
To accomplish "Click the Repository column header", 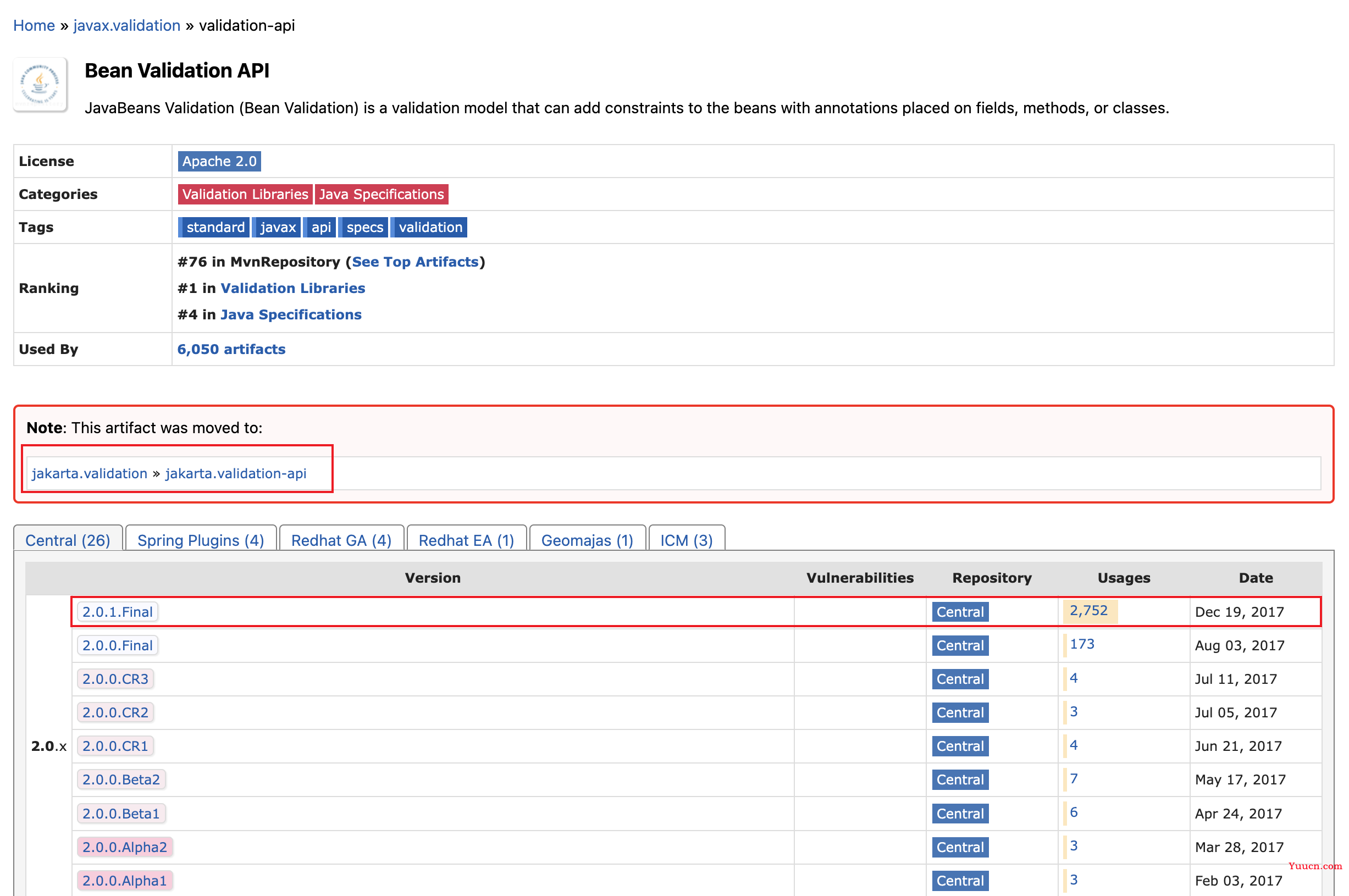I will click(x=992, y=578).
